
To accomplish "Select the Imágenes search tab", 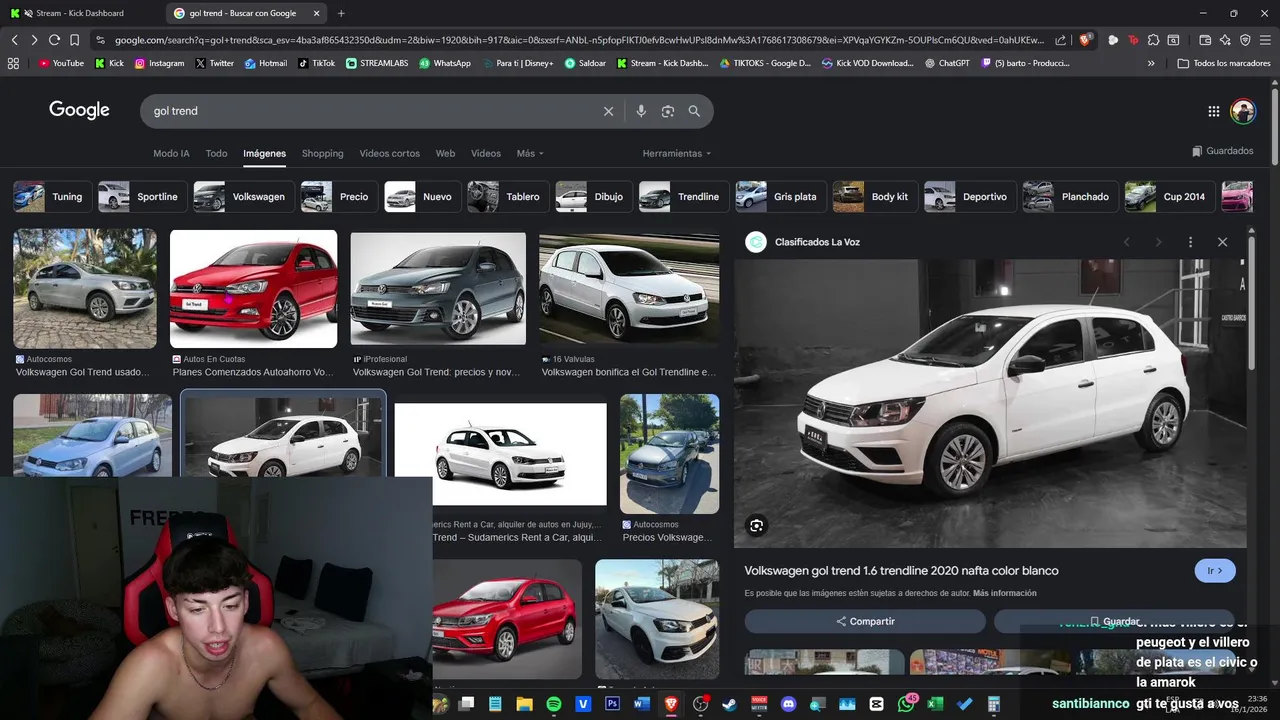I will coord(264,153).
